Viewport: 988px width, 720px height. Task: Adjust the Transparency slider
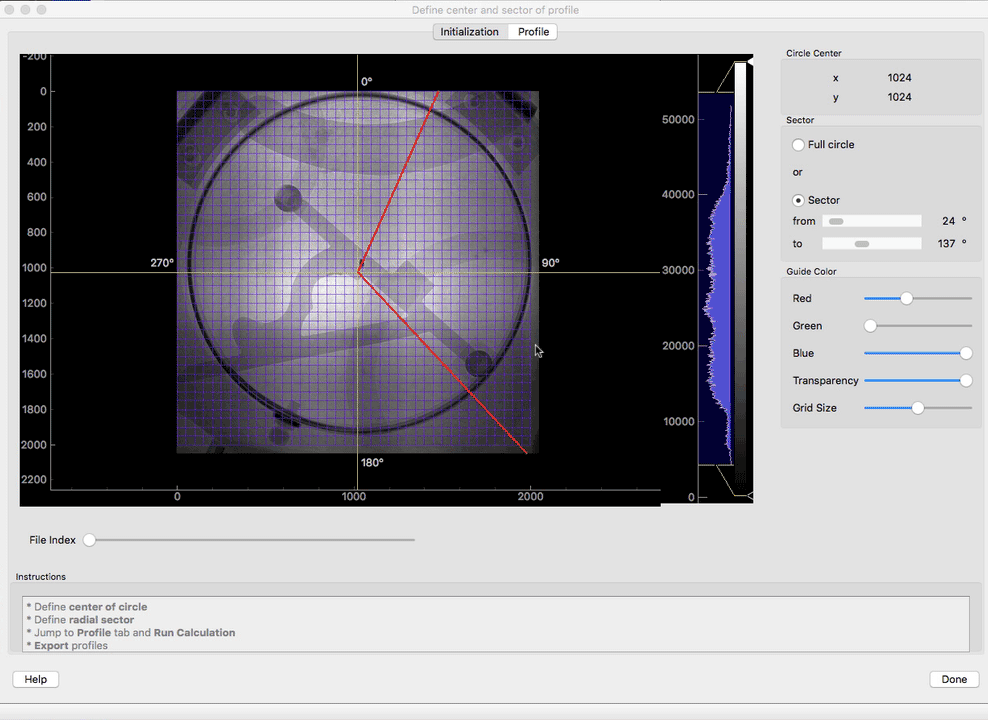pos(965,380)
